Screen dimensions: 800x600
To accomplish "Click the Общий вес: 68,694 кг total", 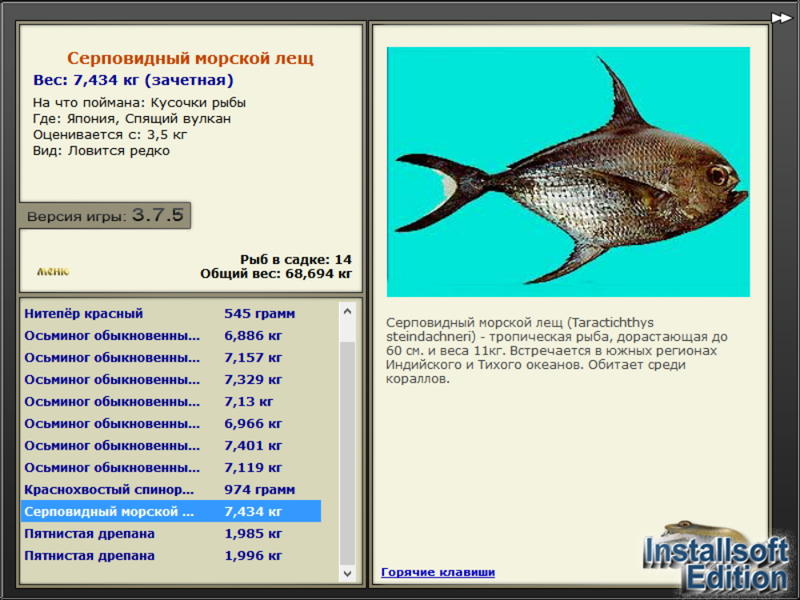I will (x=276, y=273).
